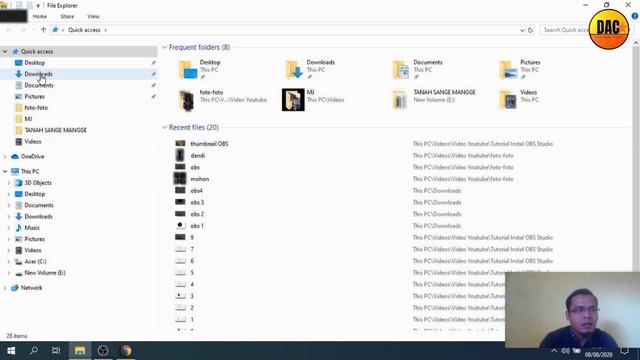Expand New Volume (E:) drive node

tap(9, 273)
